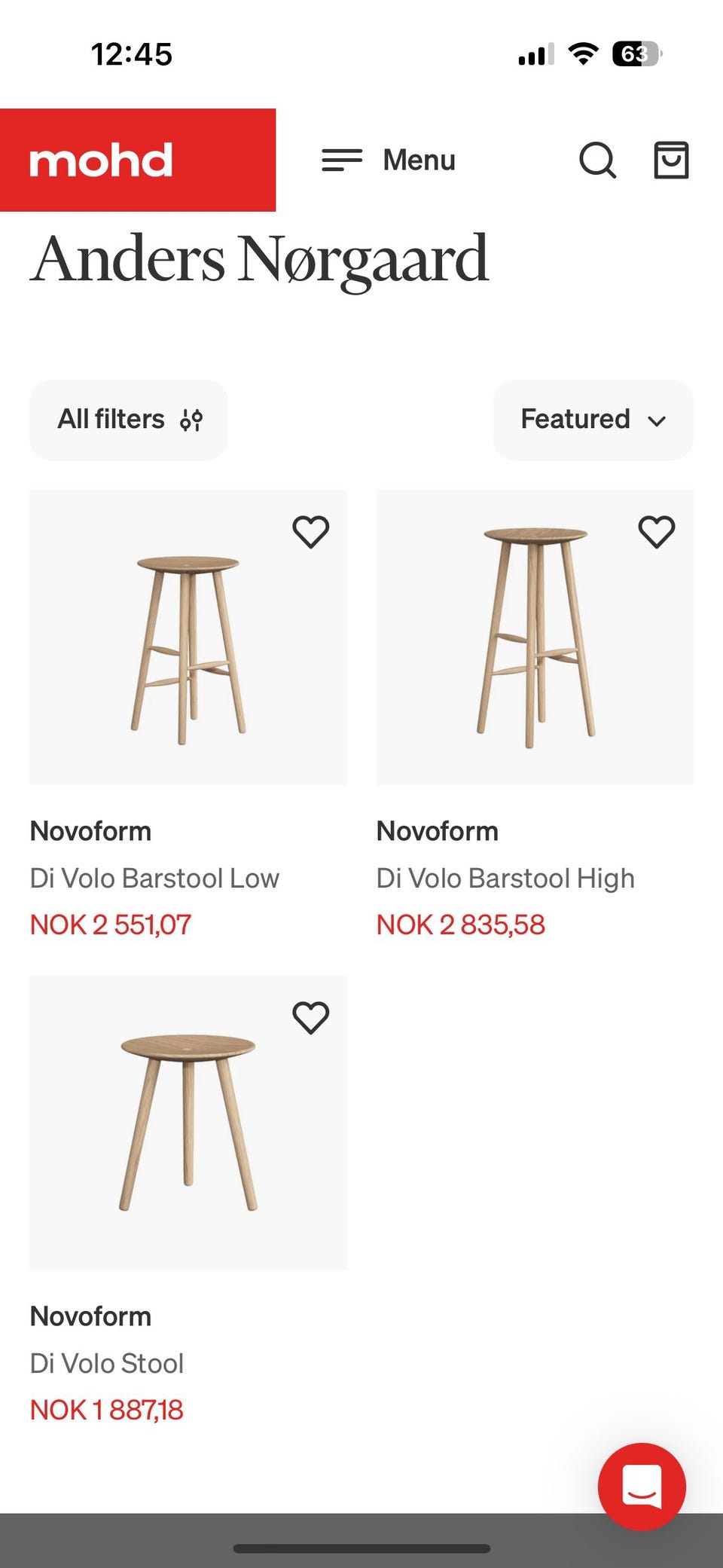The height and width of the screenshot is (1568, 723).
Task: Open the Menu navigation
Action: pyautogui.click(x=419, y=160)
